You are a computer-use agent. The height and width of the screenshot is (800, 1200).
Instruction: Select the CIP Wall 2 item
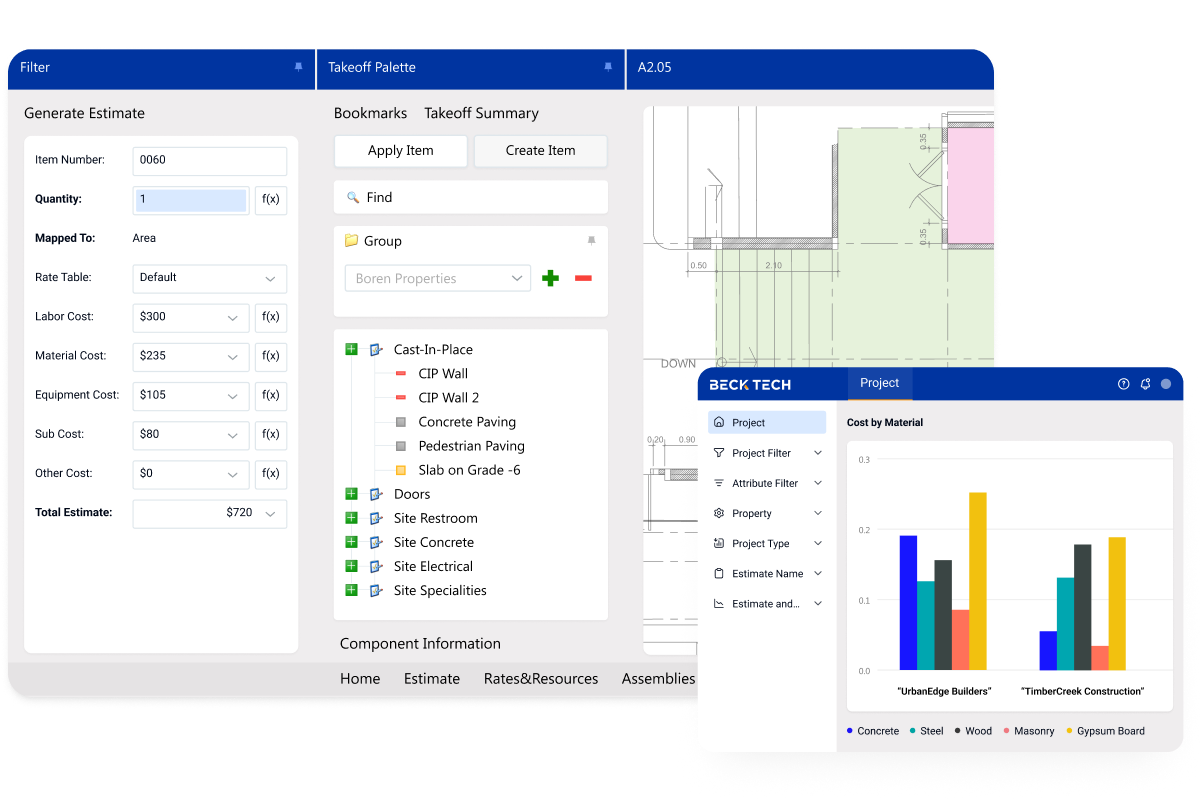coord(449,398)
